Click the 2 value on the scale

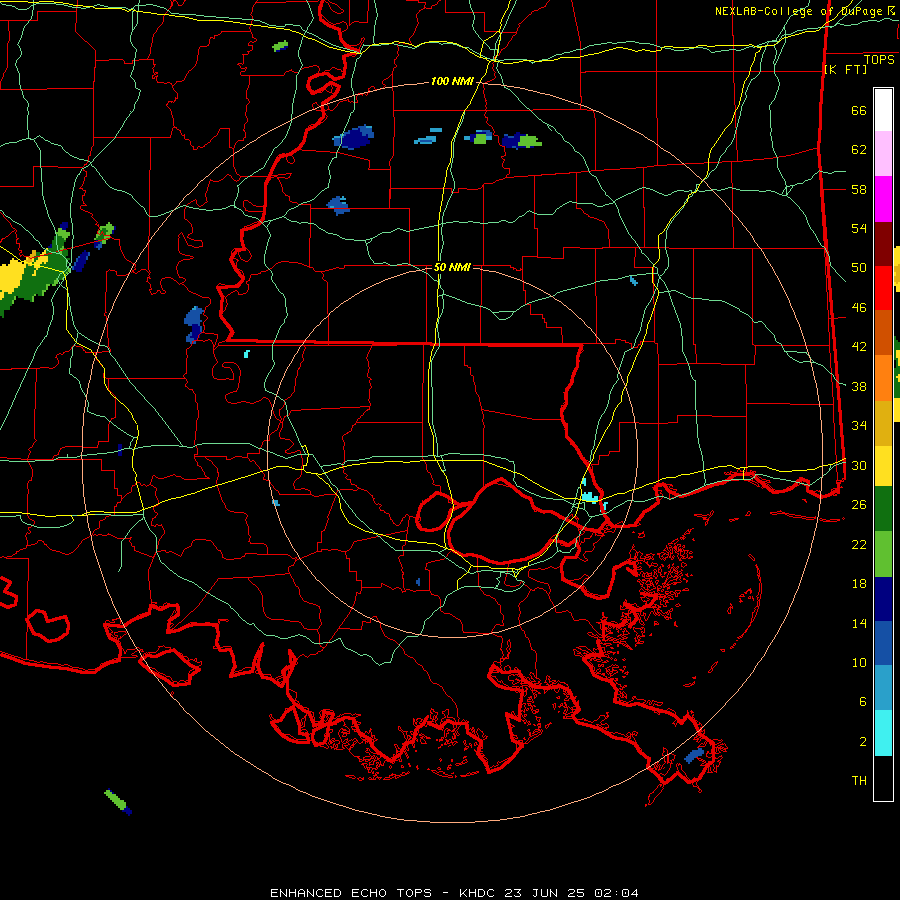coord(863,742)
